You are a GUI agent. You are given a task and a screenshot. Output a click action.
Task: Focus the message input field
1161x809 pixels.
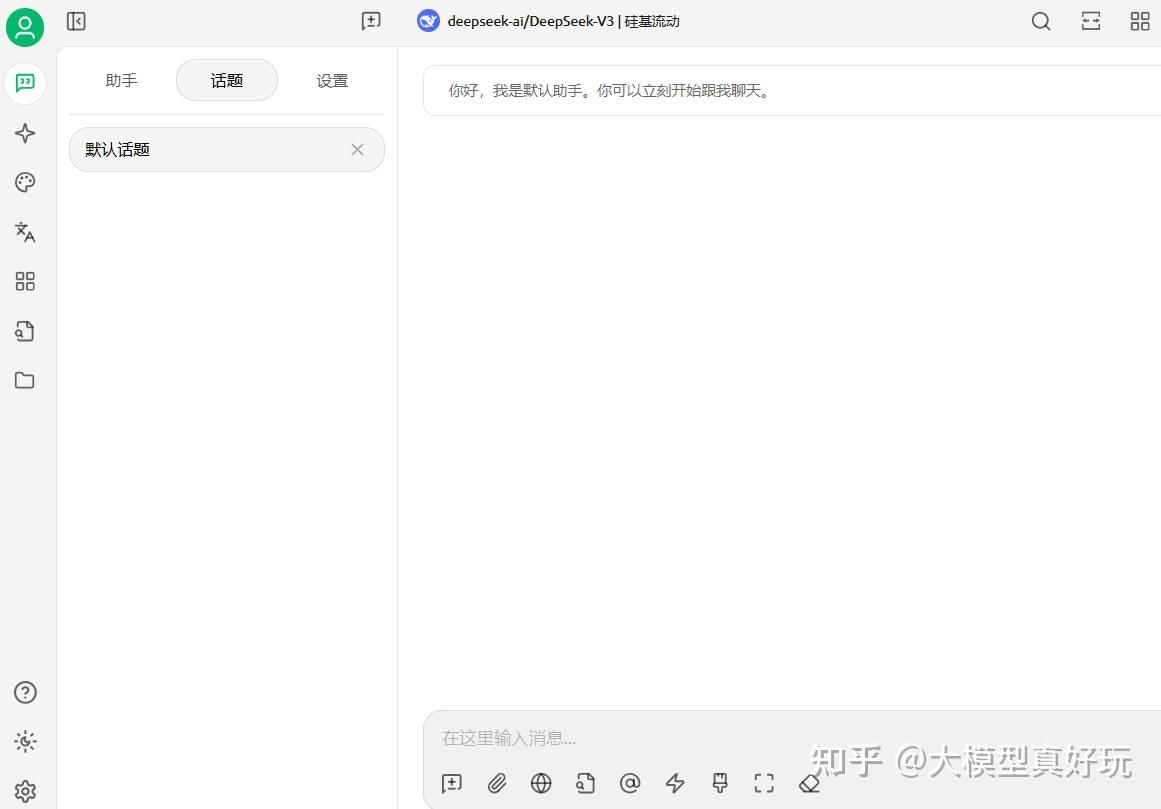coord(792,738)
